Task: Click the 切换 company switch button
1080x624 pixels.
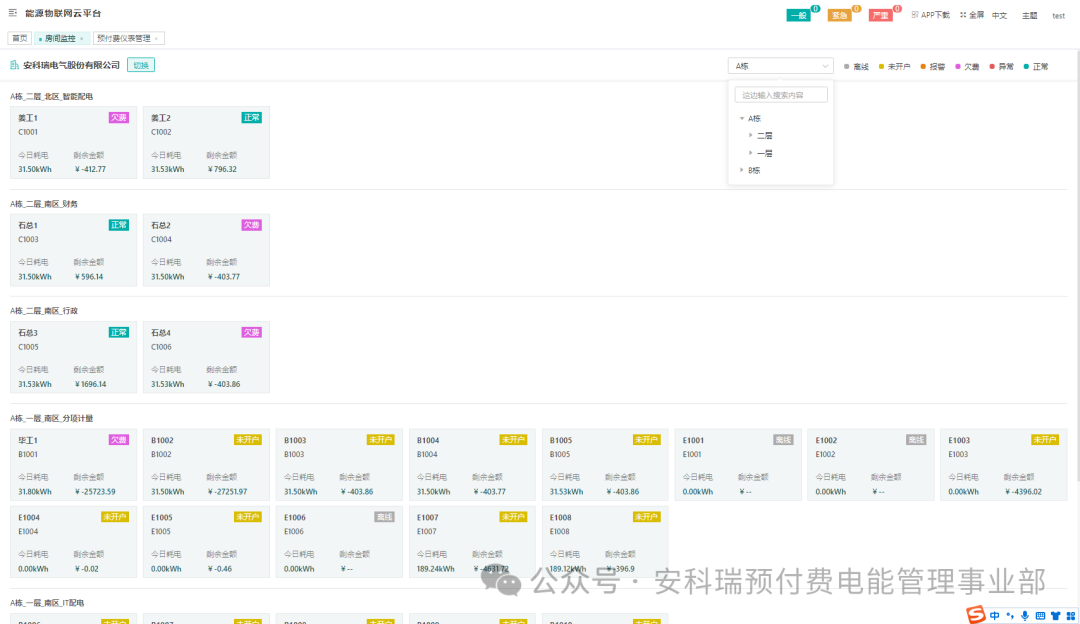Action: pos(141,65)
